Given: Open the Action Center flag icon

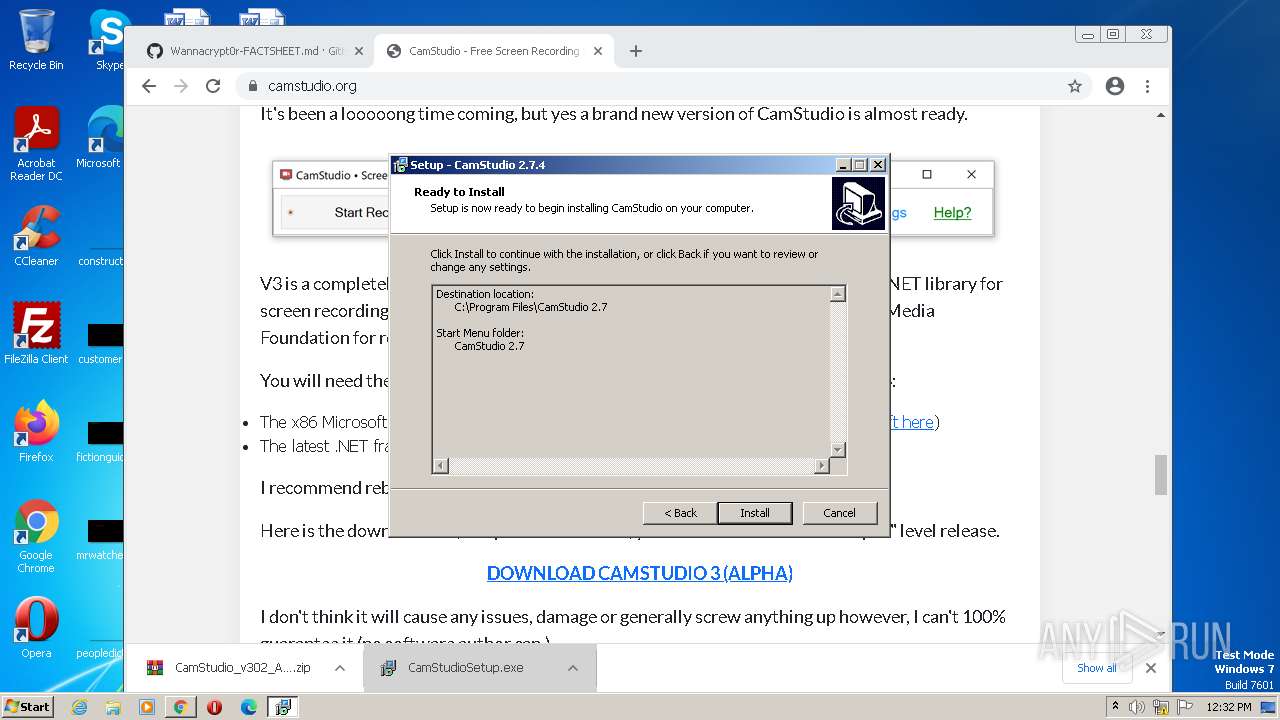Looking at the screenshot, I should [1184, 707].
